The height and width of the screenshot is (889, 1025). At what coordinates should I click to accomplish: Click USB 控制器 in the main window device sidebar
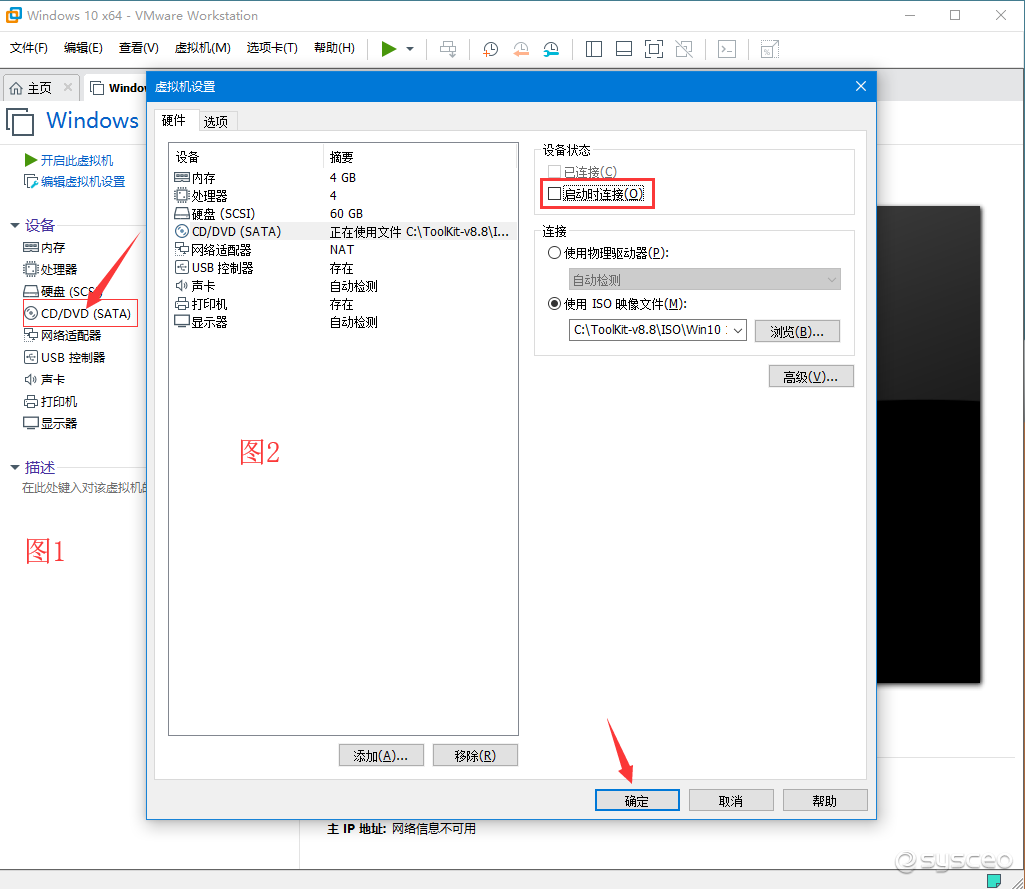point(65,358)
